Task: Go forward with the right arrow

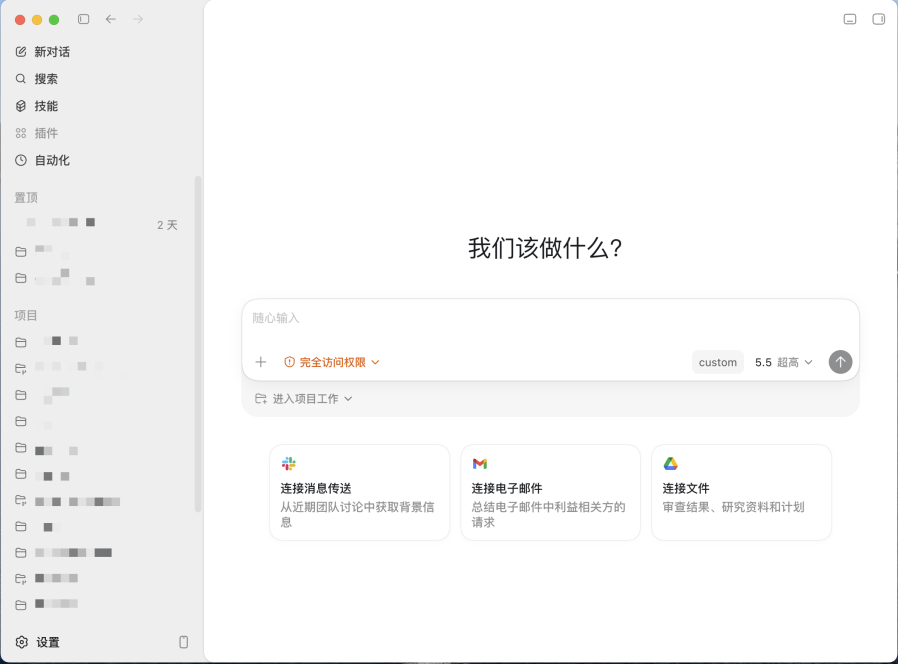Action: (138, 19)
